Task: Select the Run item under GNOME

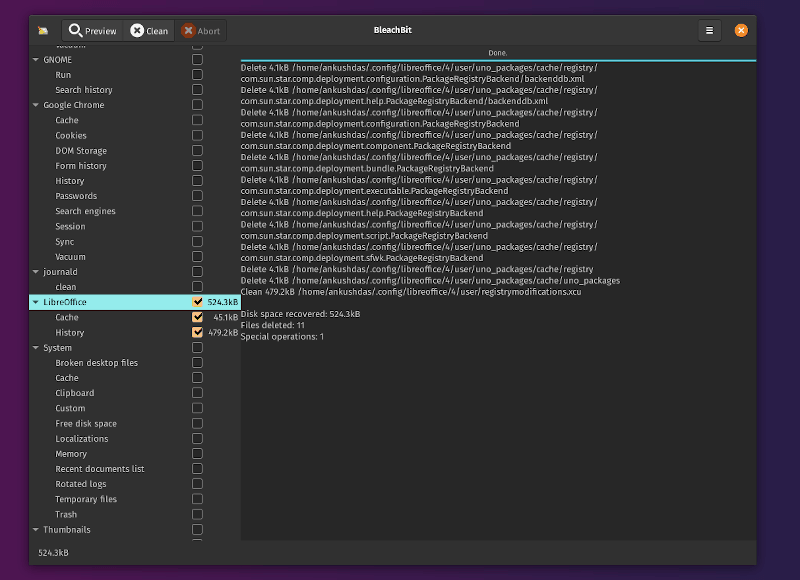Action: click(63, 75)
